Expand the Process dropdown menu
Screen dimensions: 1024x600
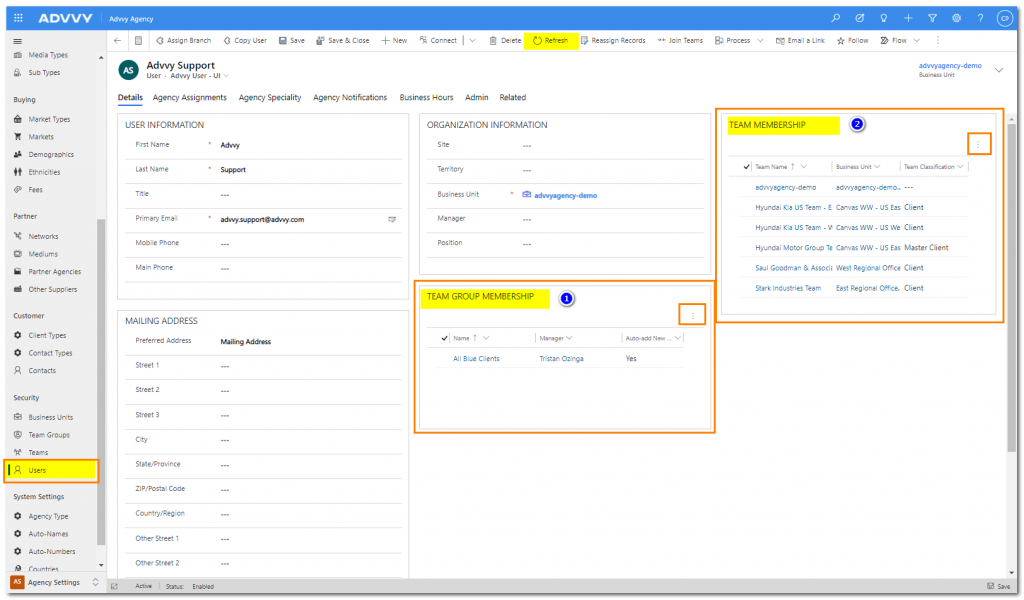(760, 41)
